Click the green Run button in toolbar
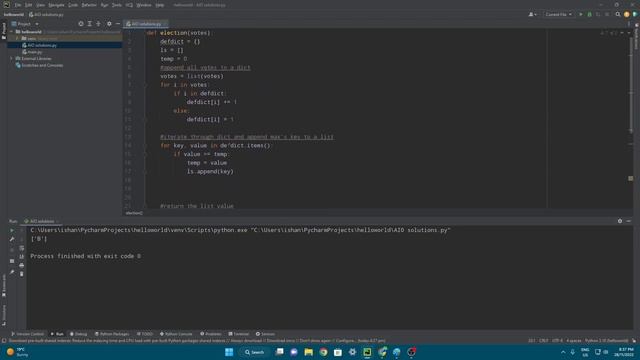This screenshot has width=640, height=360. (x=581, y=14)
